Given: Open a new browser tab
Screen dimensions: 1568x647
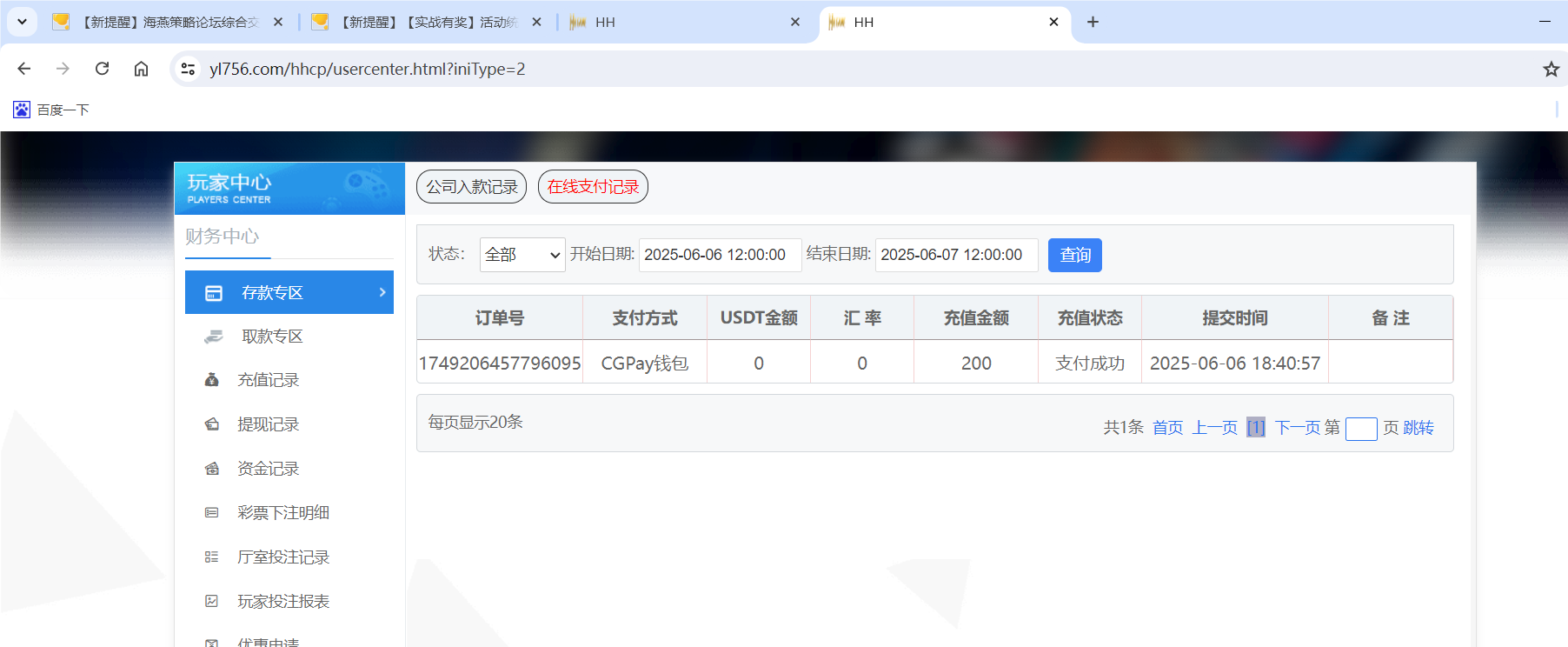Looking at the screenshot, I should 1093,22.
